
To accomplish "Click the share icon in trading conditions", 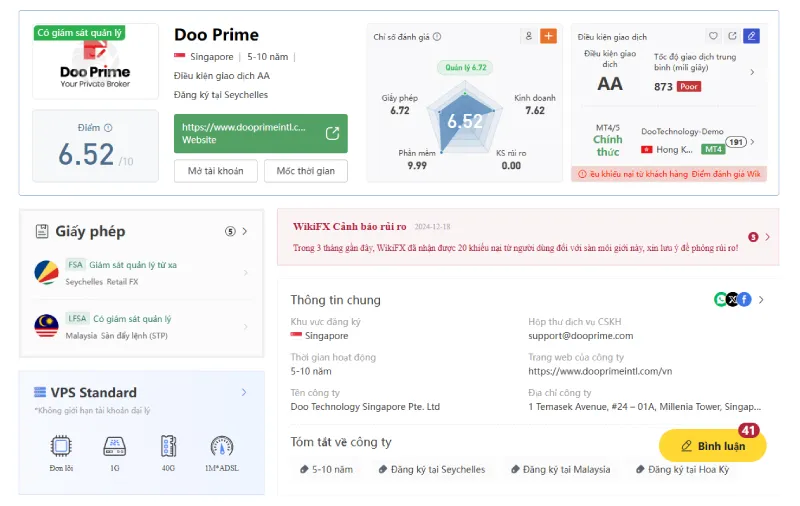I will coord(732,36).
